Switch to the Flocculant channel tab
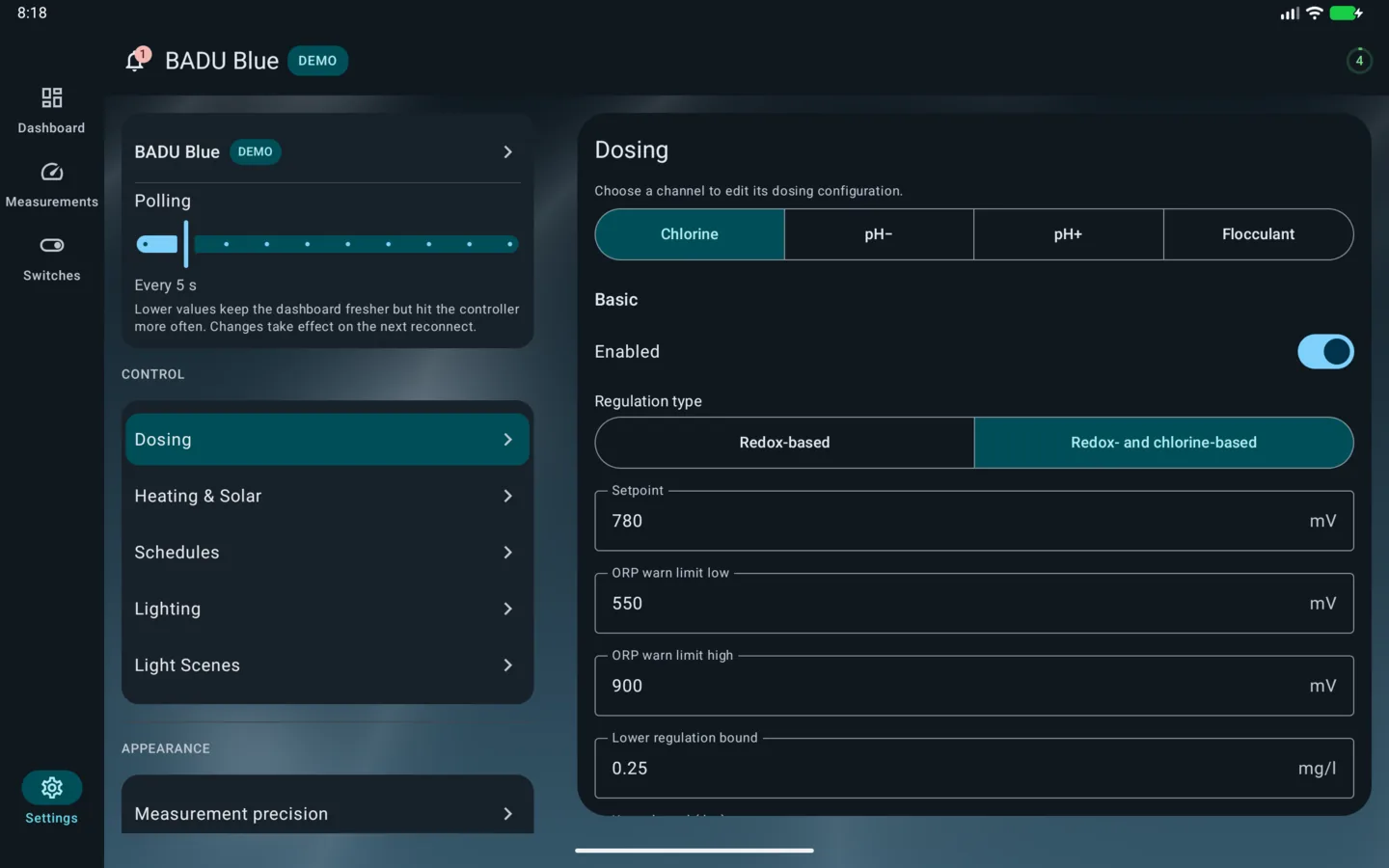Image resolution: width=1389 pixels, height=868 pixels. [x=1258, y=234]
